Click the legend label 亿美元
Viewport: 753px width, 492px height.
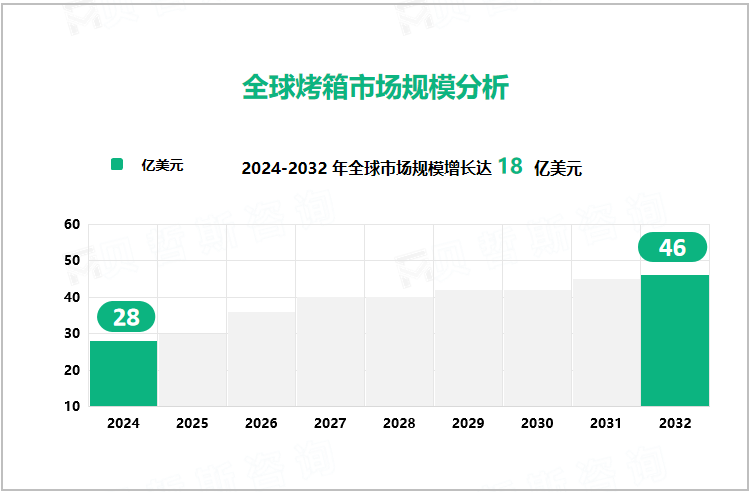point(162,165)
